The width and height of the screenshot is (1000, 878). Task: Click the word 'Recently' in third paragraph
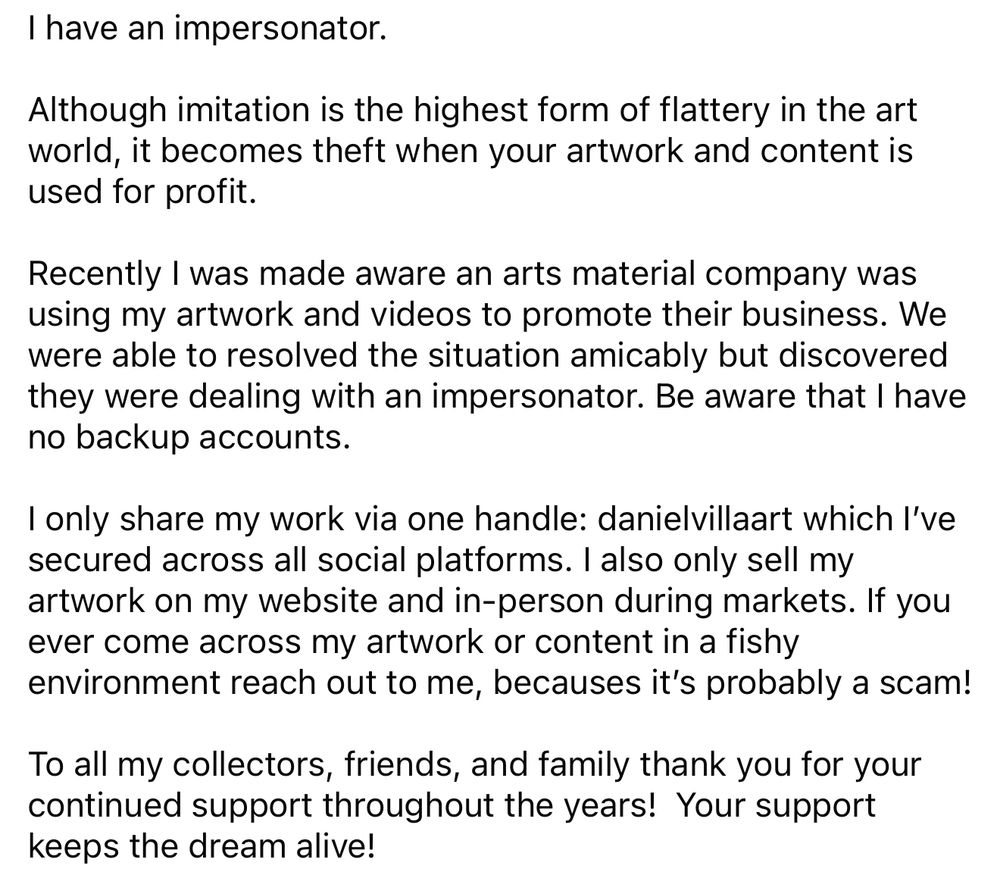[x=94, y=274]
